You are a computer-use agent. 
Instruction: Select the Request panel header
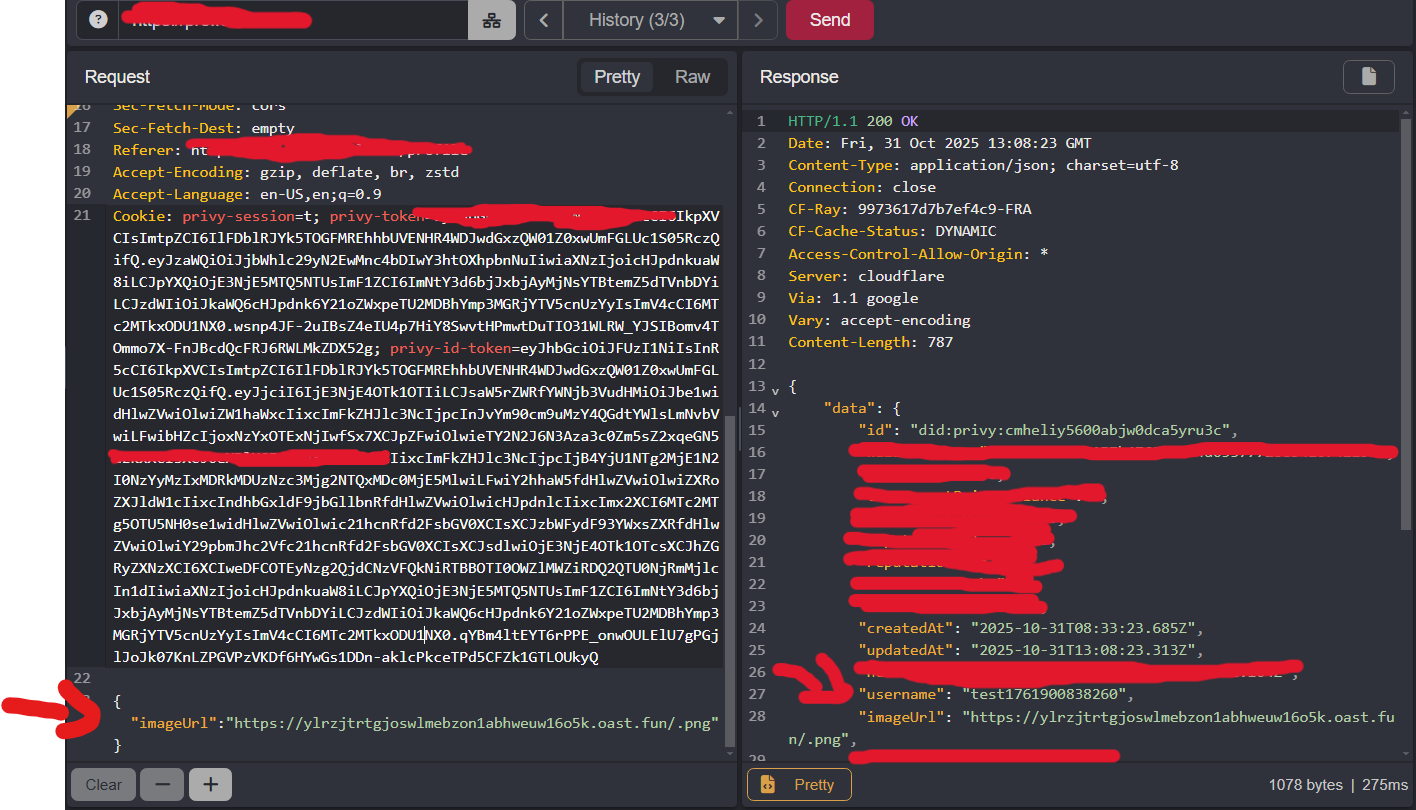point(117,76)
